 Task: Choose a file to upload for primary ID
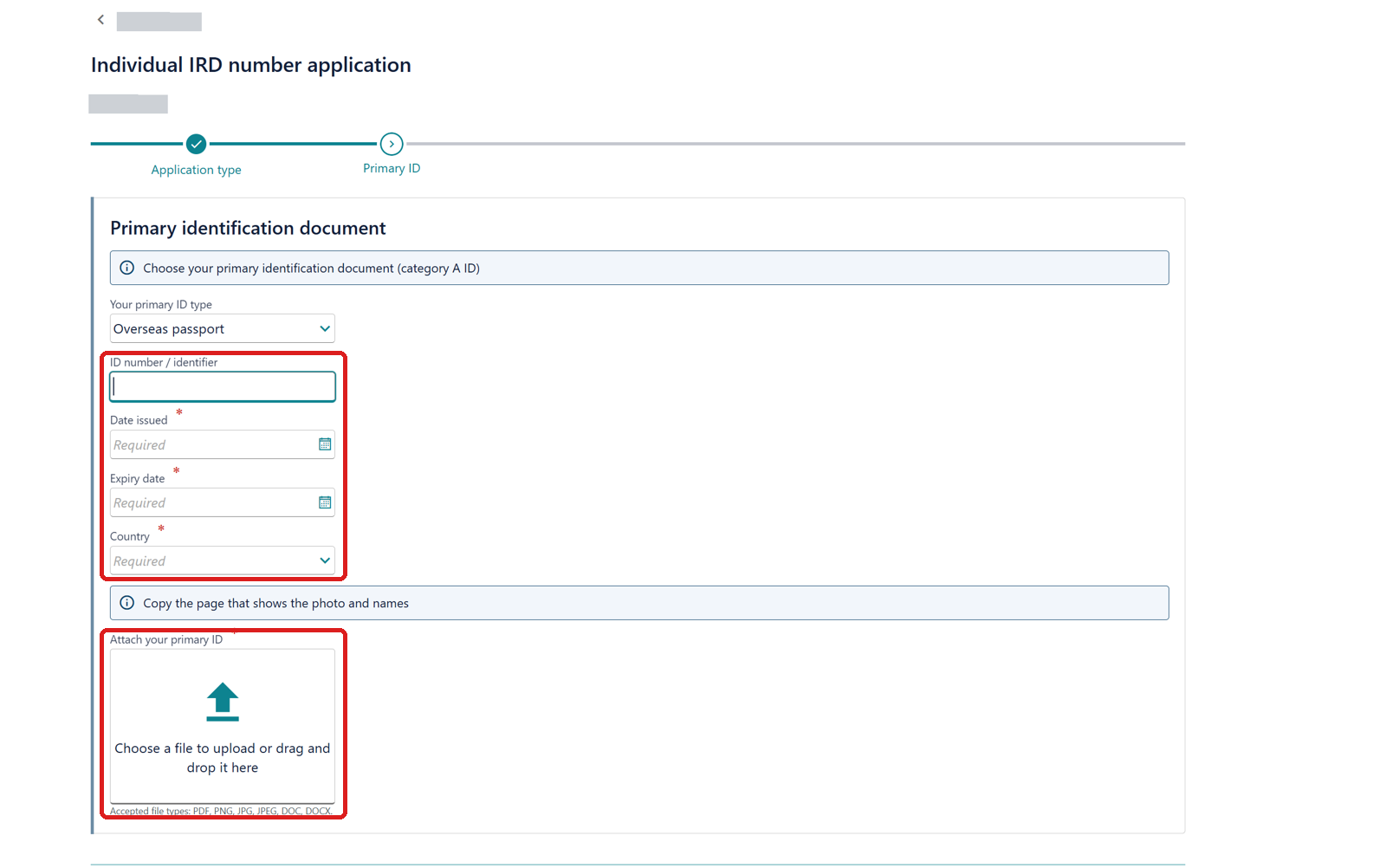[x=223, y=727]
